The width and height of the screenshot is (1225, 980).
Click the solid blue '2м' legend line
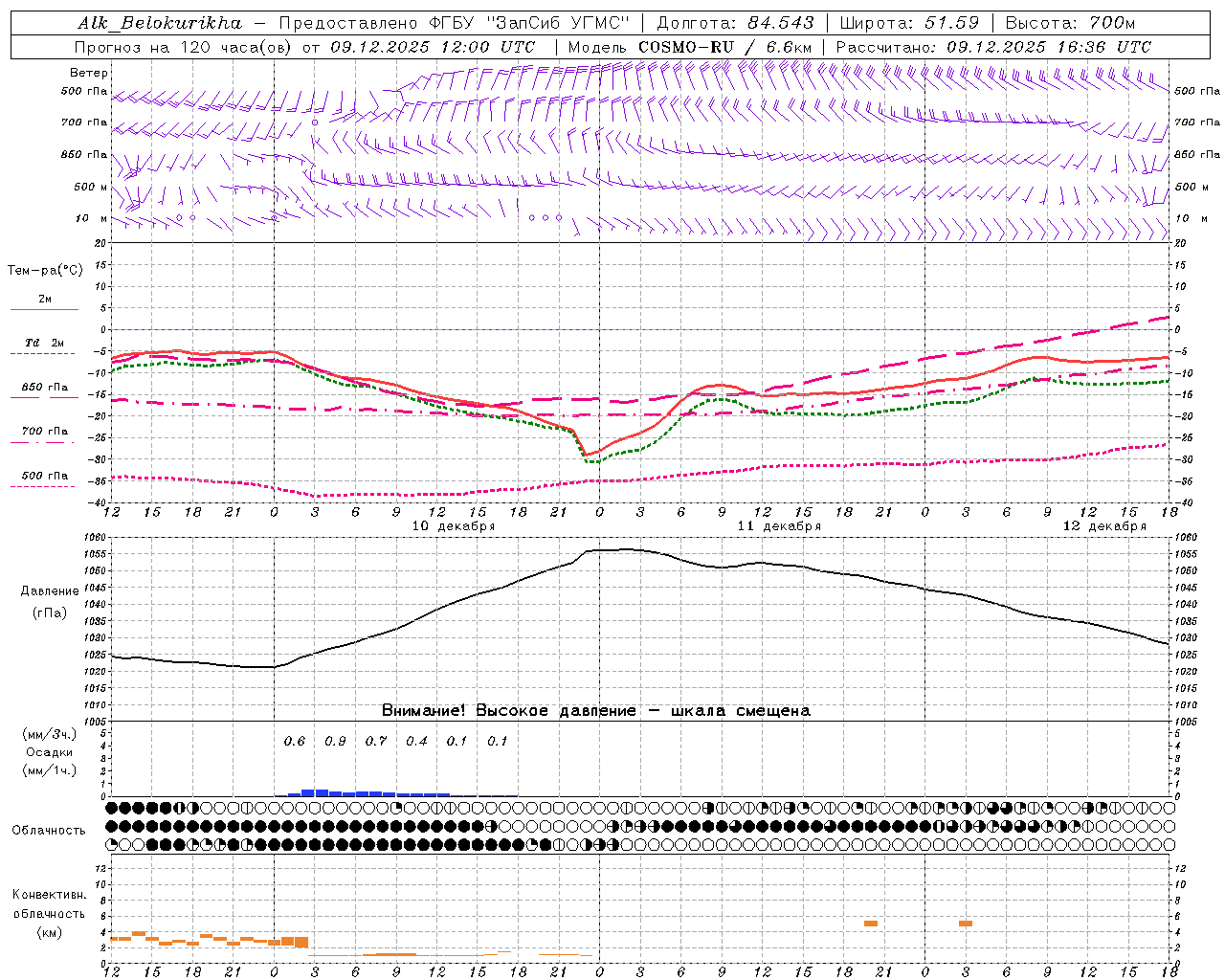[x=44, y=309]
